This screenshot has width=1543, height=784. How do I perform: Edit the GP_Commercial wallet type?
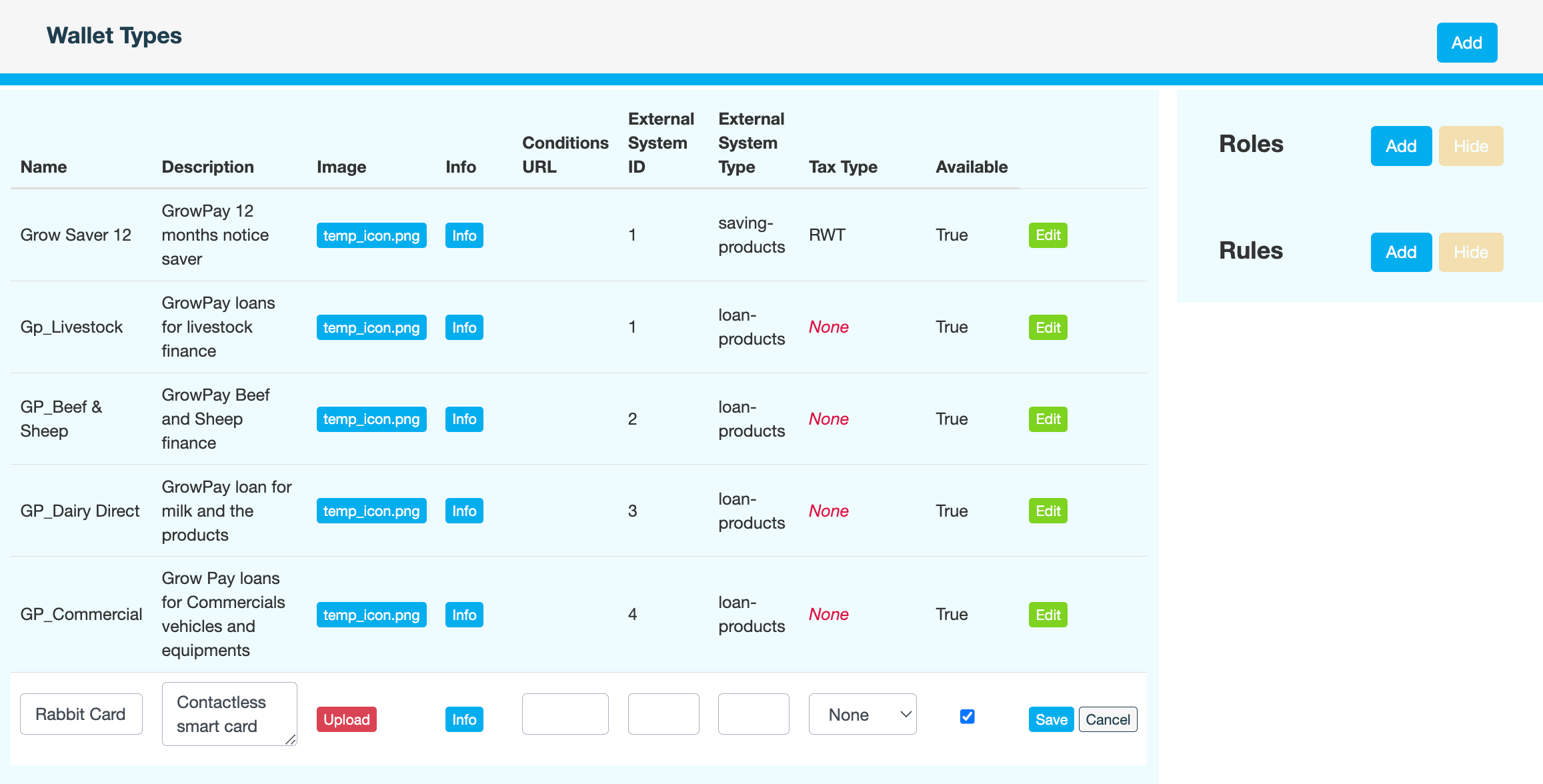(1048, 615)
